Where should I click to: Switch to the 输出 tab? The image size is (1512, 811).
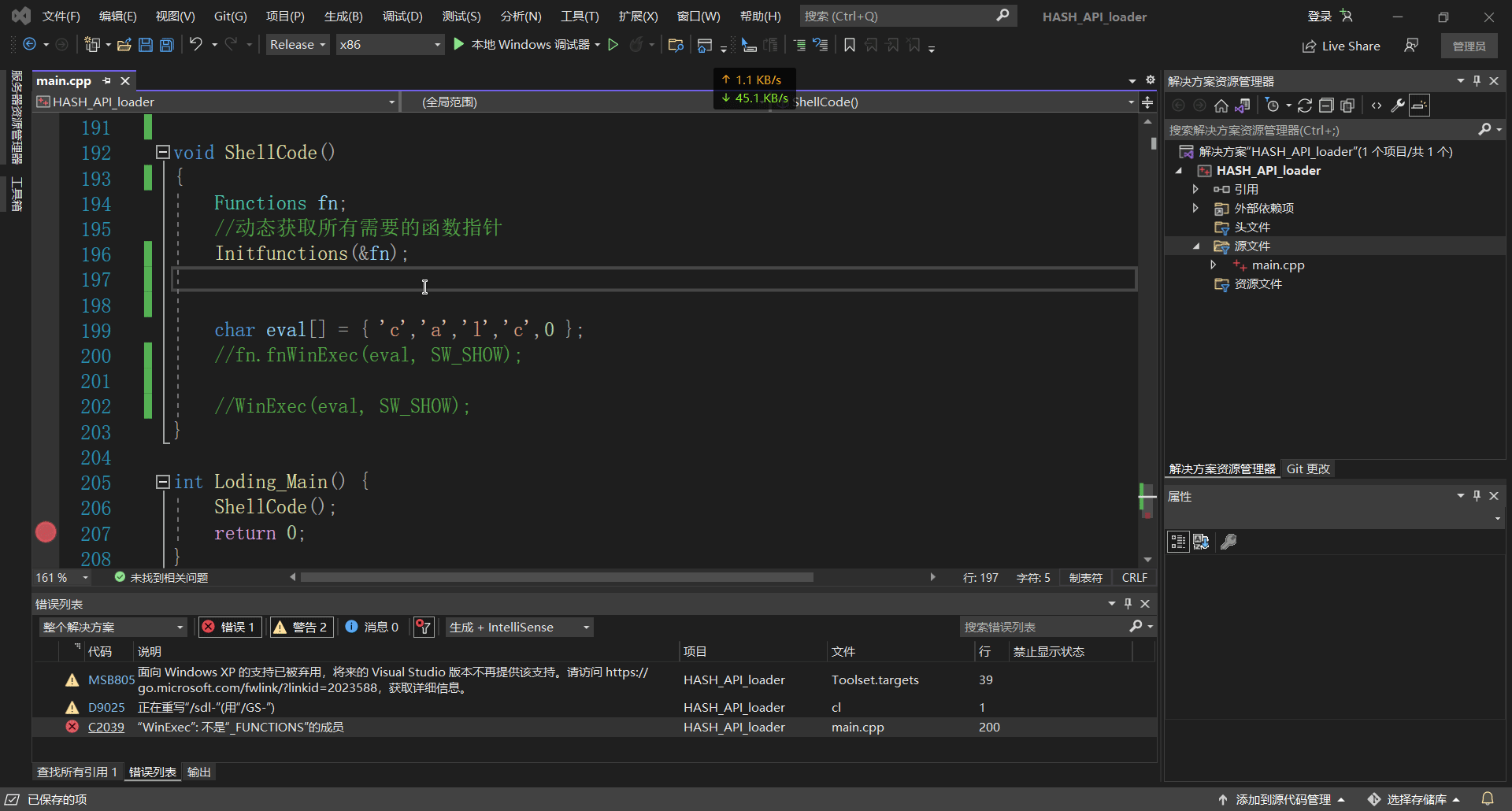pos(199,772)
